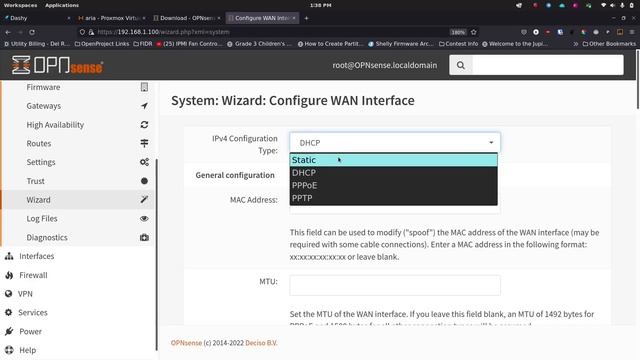This screenshot has height=360, width=640.
Task: Click the Gateways arrow icon
Action: tap(144, 106)
